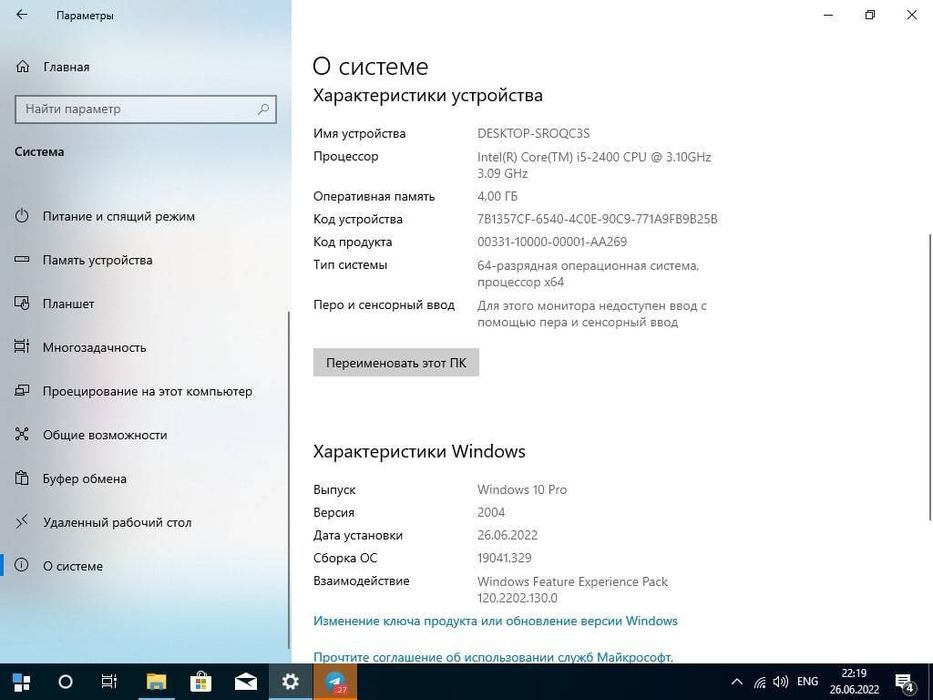Click the right page vertical scrollbar
933x700 pixels.
[x=929, y=378]
